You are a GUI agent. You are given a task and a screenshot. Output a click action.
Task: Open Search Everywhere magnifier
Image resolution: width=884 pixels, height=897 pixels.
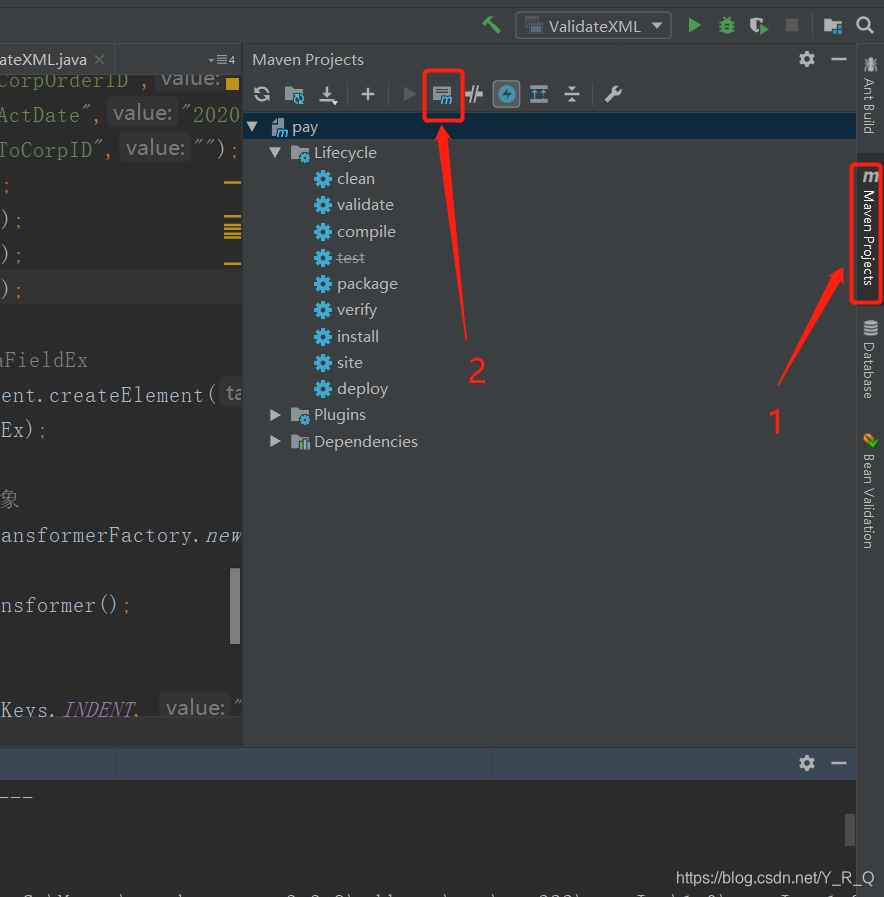coord(865,25)
